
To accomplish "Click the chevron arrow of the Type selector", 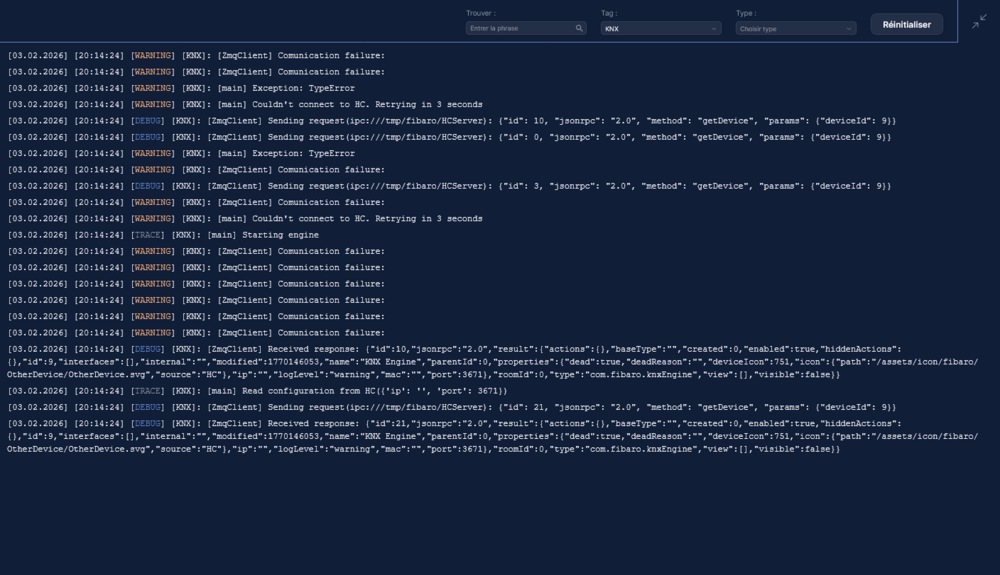I will 849,29.
